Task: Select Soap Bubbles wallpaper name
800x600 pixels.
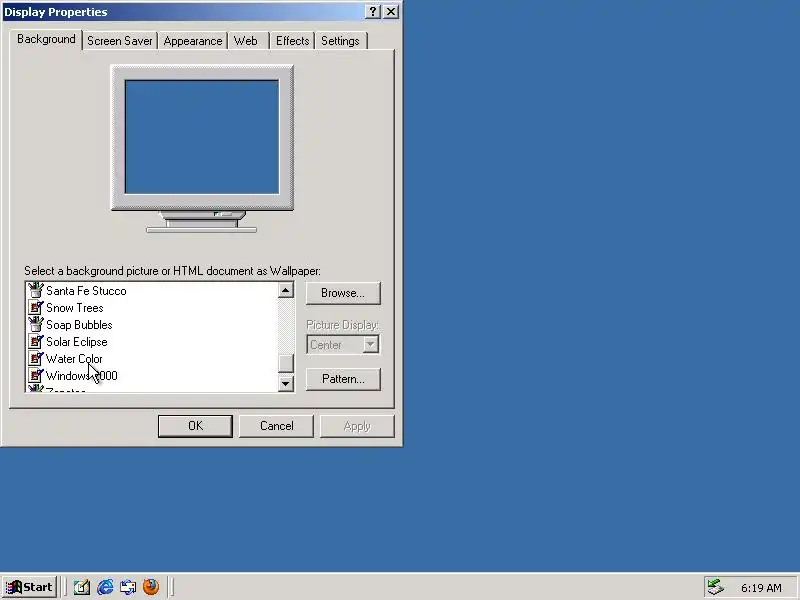Action: [79, 325]
